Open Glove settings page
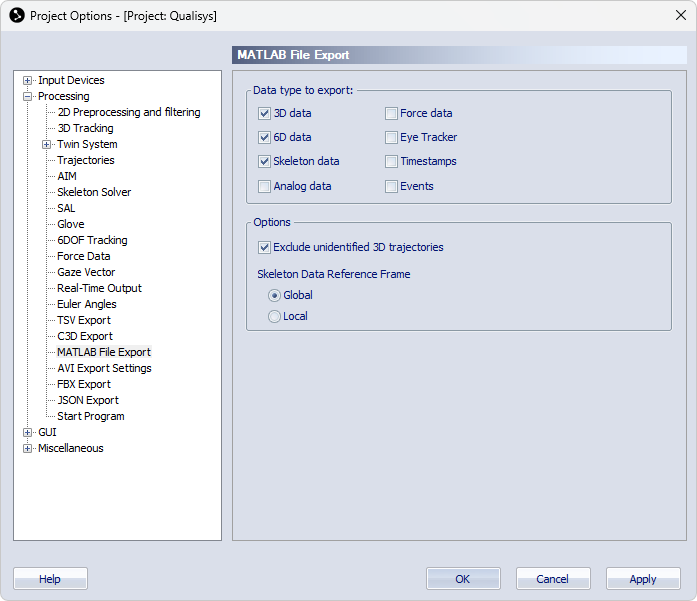Viewport: 697px width, 601px height. click(71, 224)
